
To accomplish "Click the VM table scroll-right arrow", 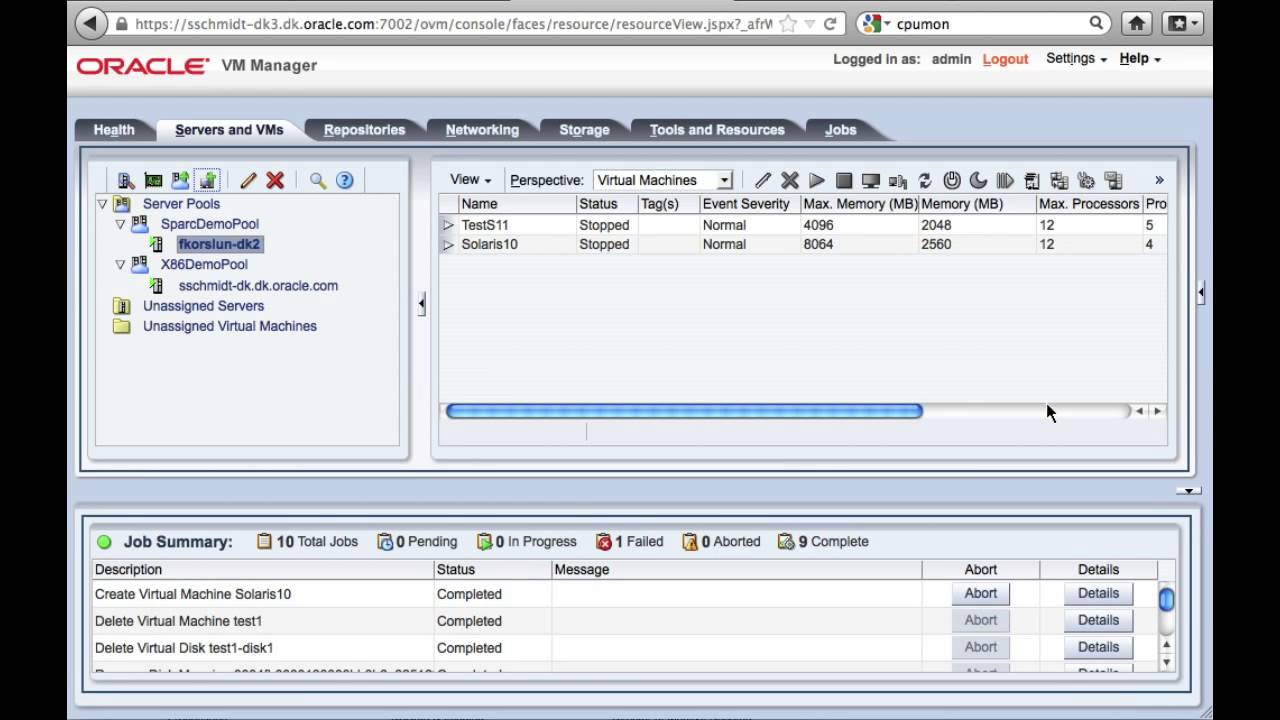I will pos(1158,411).
